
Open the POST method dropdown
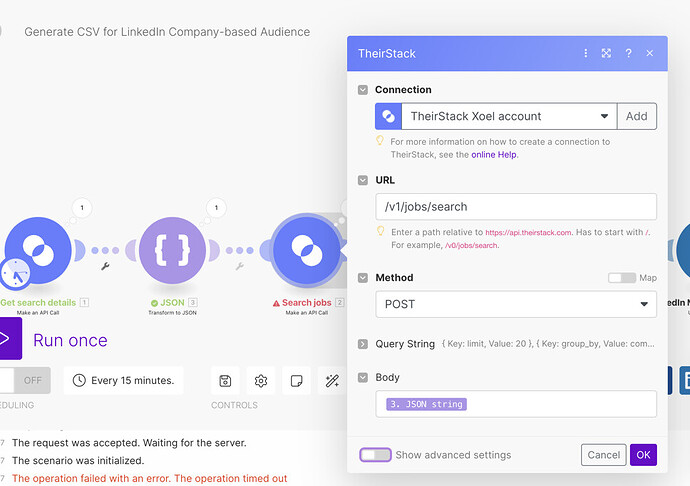click(516, 304)
